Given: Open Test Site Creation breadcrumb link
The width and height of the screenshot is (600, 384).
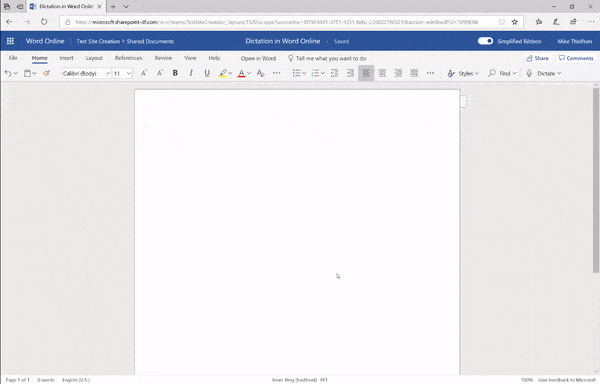Looking at the screenshot, I should coord(98,41).
